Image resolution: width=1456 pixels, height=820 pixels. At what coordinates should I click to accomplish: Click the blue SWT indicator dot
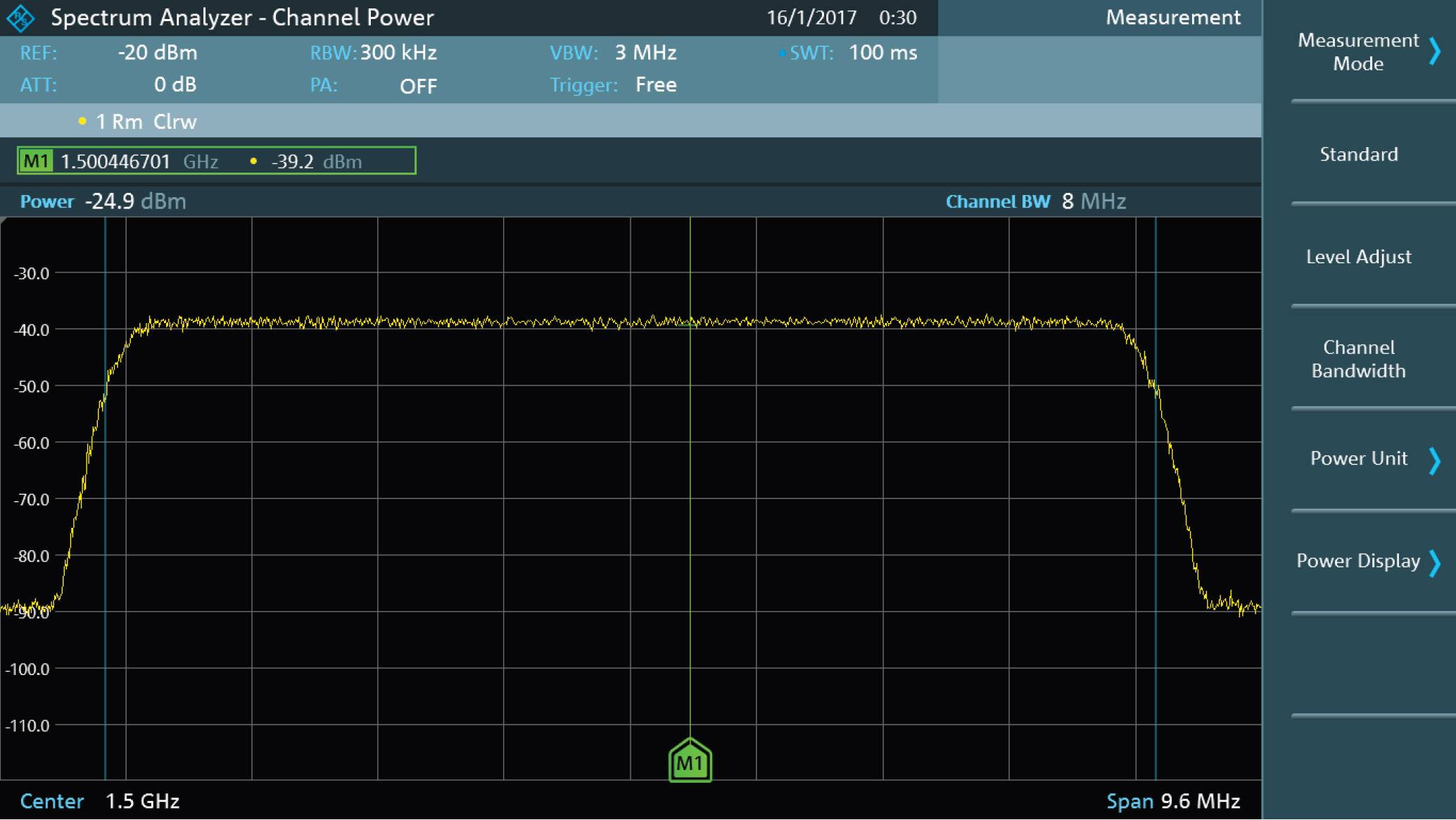pos(780,52)
